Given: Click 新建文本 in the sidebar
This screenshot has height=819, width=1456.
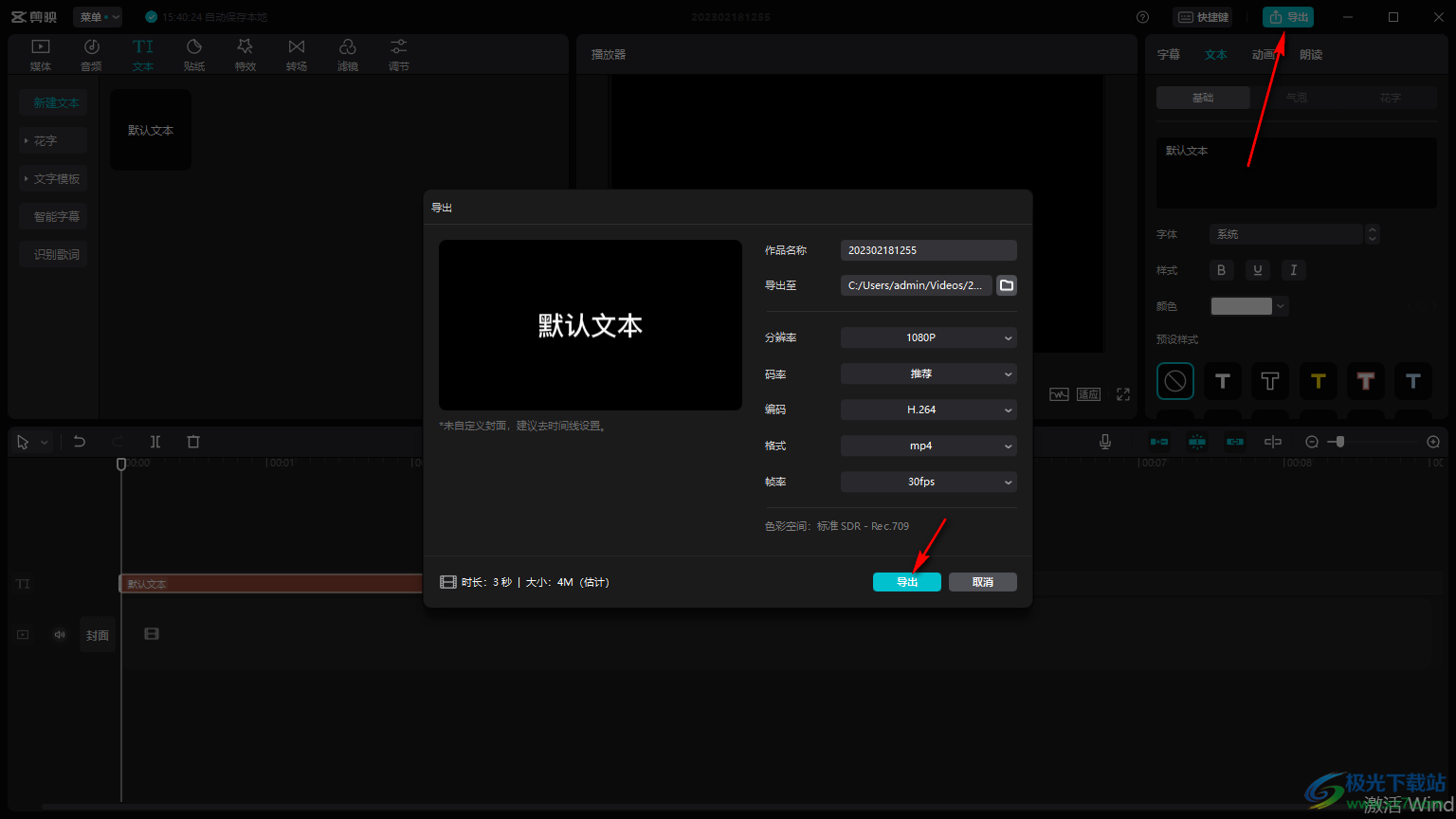Looking at the screenshot, I should 54,102.
